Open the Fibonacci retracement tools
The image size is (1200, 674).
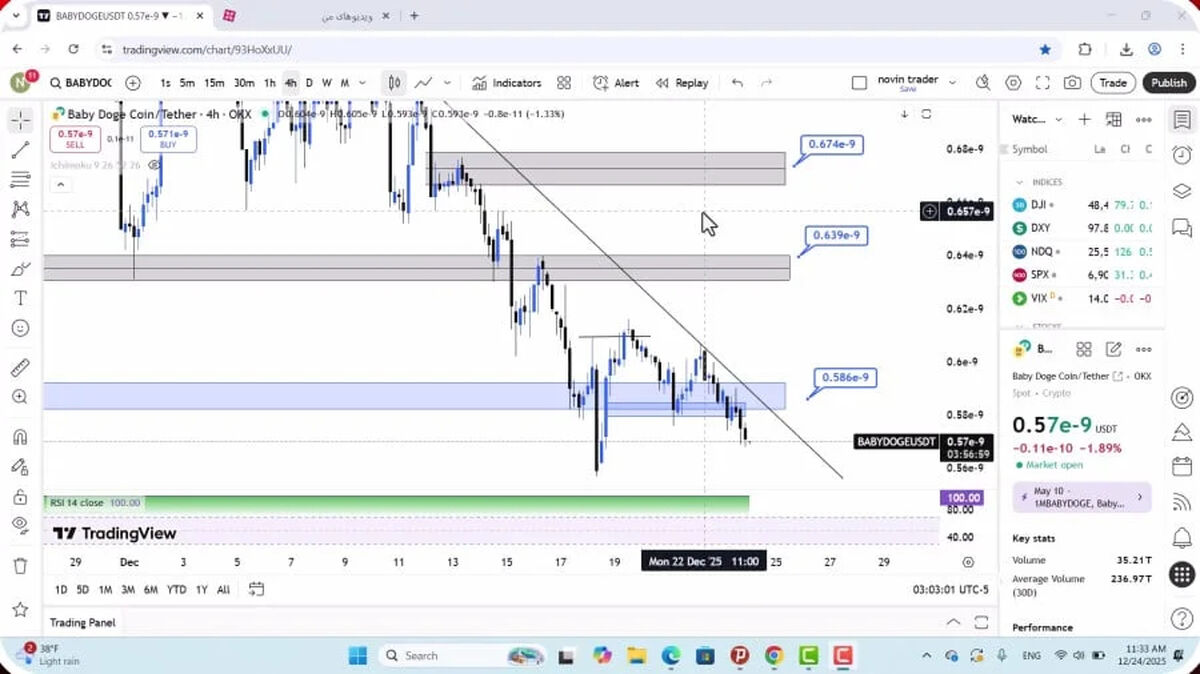click(x=20, y=180)
